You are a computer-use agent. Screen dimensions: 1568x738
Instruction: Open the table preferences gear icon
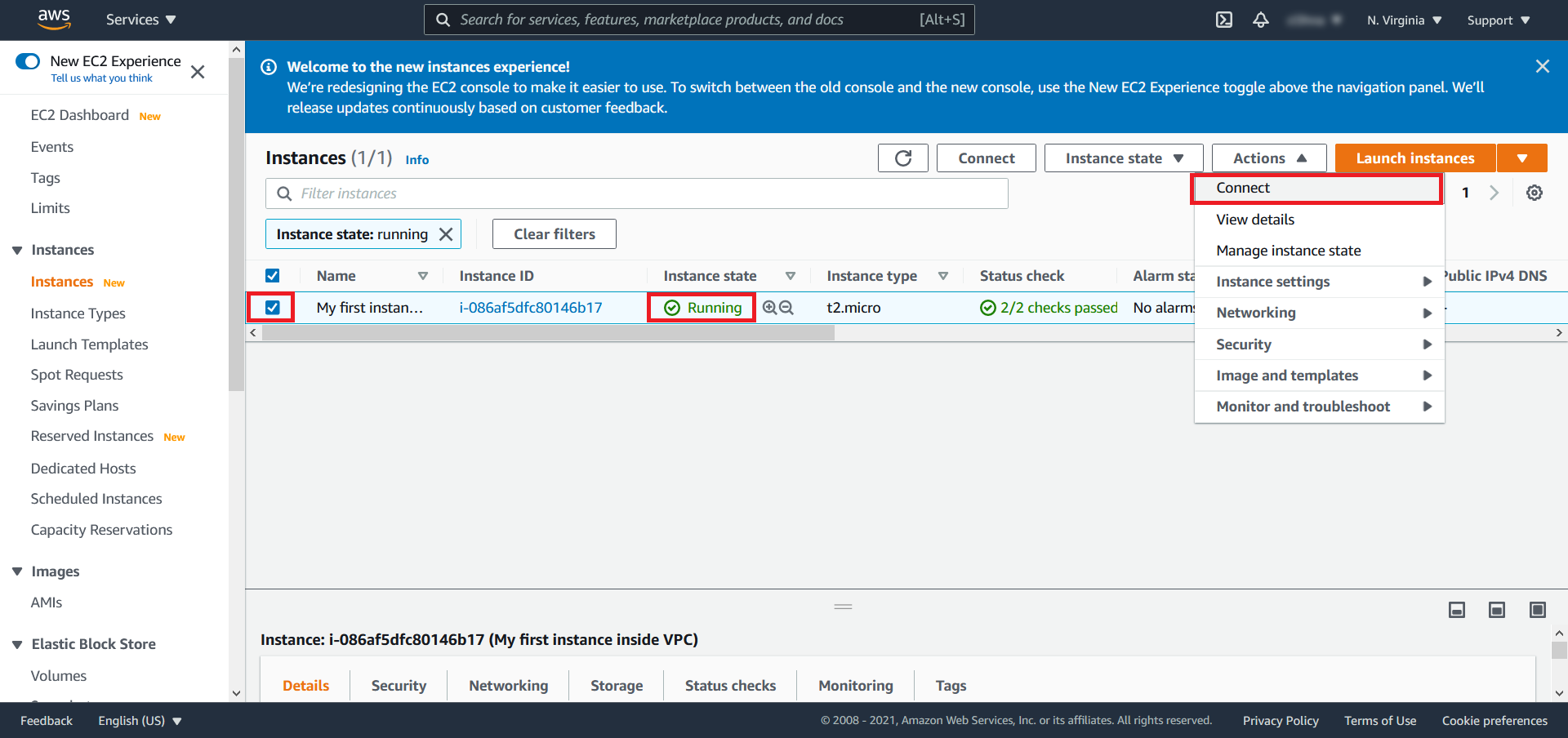coord(1535,193)
